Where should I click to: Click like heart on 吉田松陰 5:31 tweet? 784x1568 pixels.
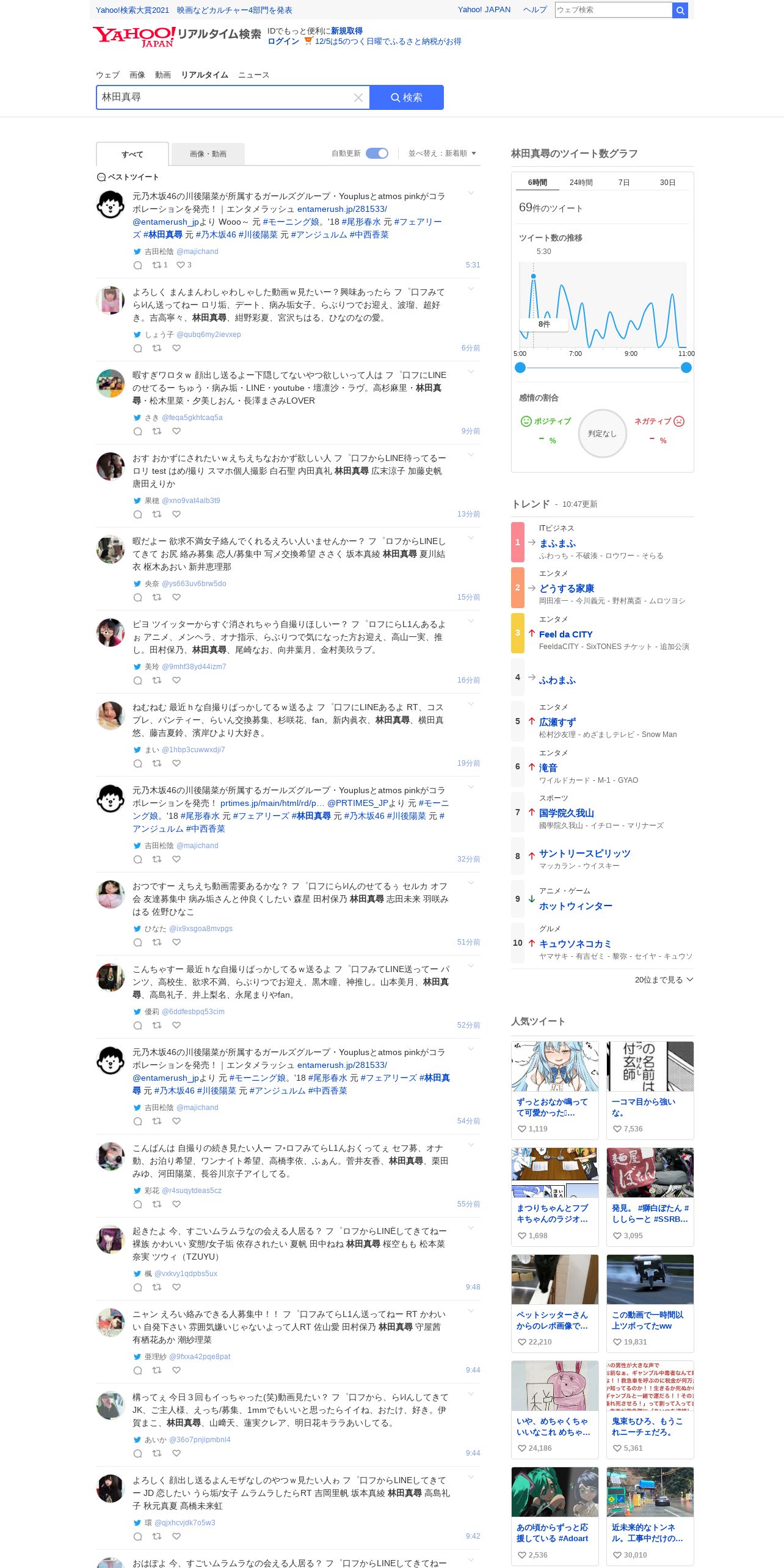180,265
